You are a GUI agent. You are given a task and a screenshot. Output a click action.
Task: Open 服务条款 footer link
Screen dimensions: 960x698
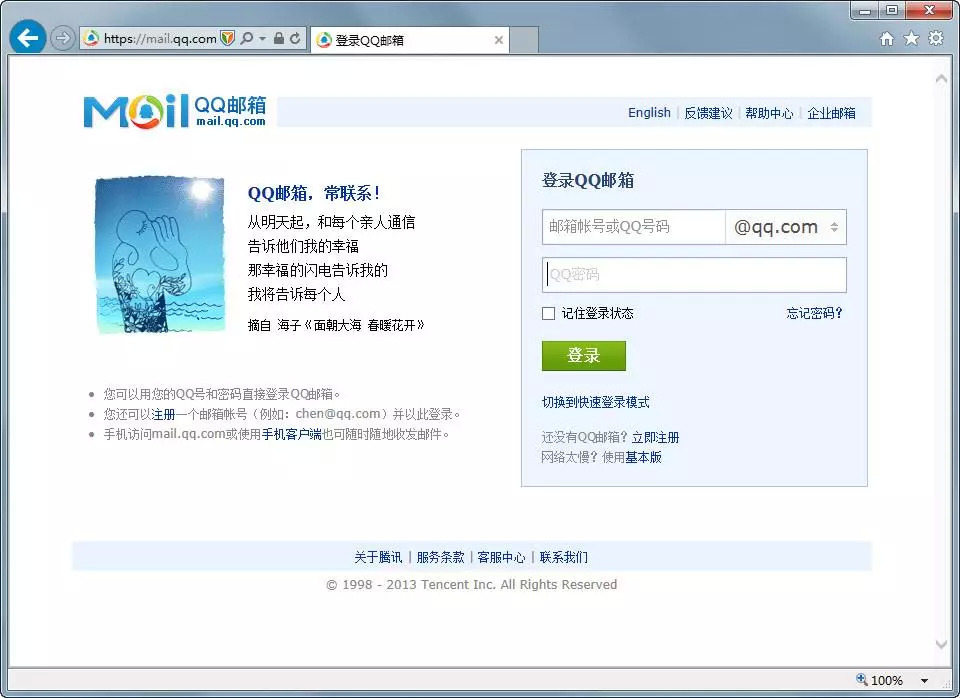[440, 557]
